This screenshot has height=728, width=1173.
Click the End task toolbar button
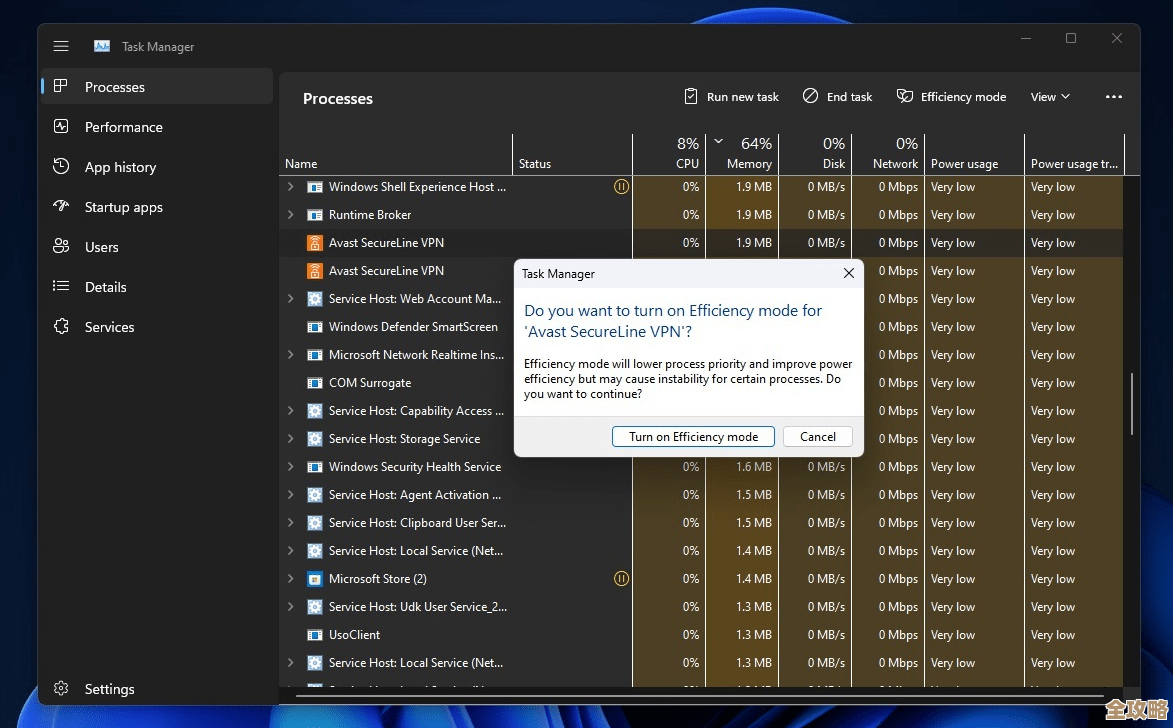click(838, 97)
